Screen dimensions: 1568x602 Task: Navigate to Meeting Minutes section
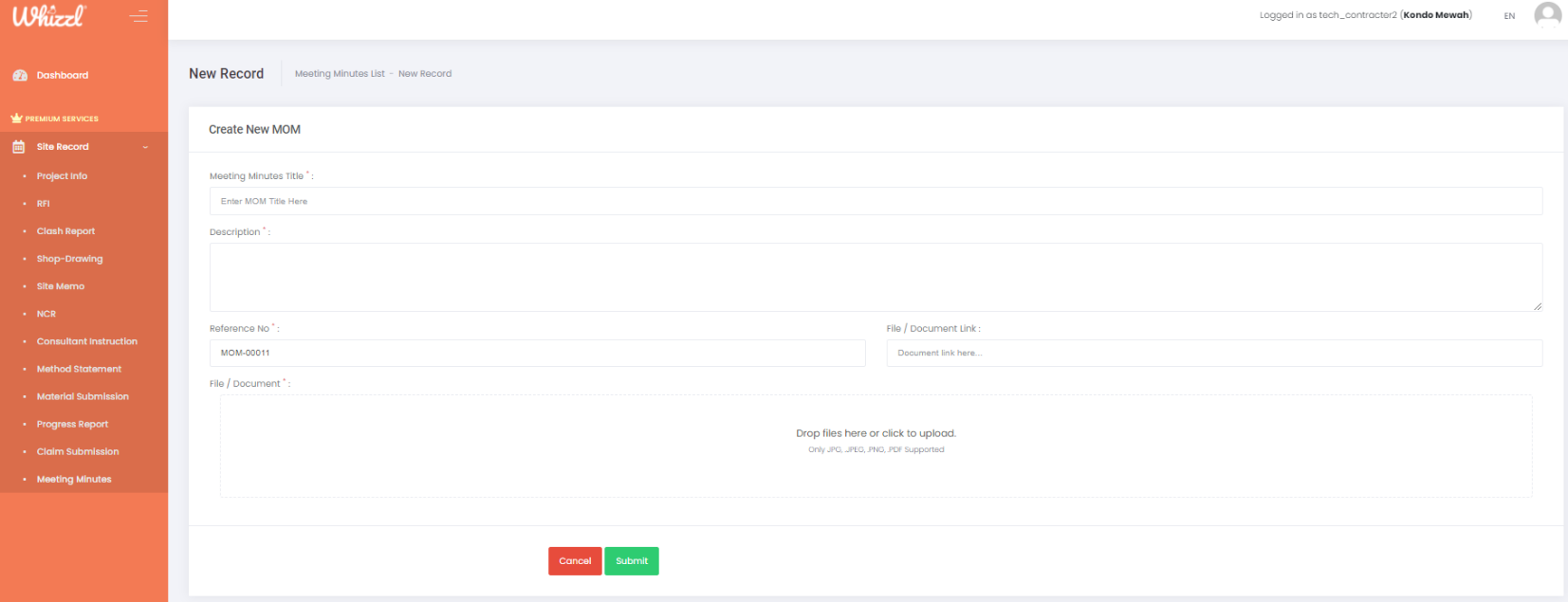74,480
